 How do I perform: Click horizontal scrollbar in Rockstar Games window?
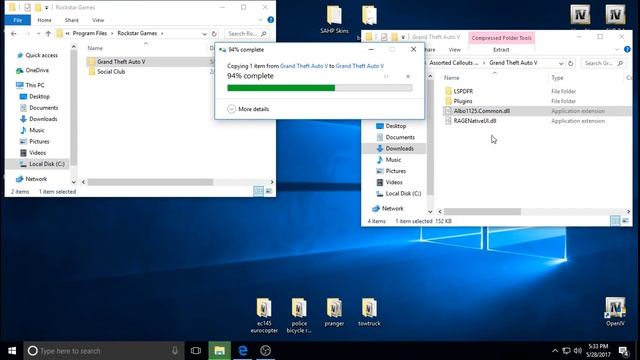pyautogui.click(x=150, y=182)
